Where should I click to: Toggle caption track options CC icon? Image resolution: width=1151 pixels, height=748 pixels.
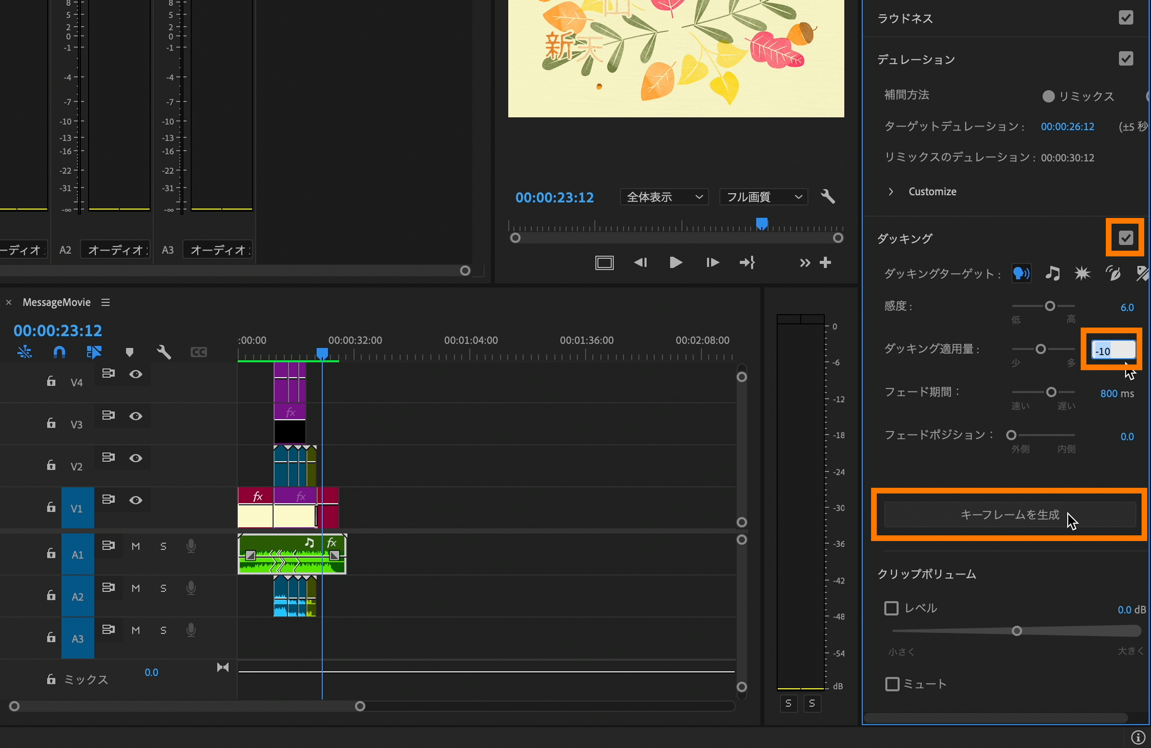click(x=198, y=352)
